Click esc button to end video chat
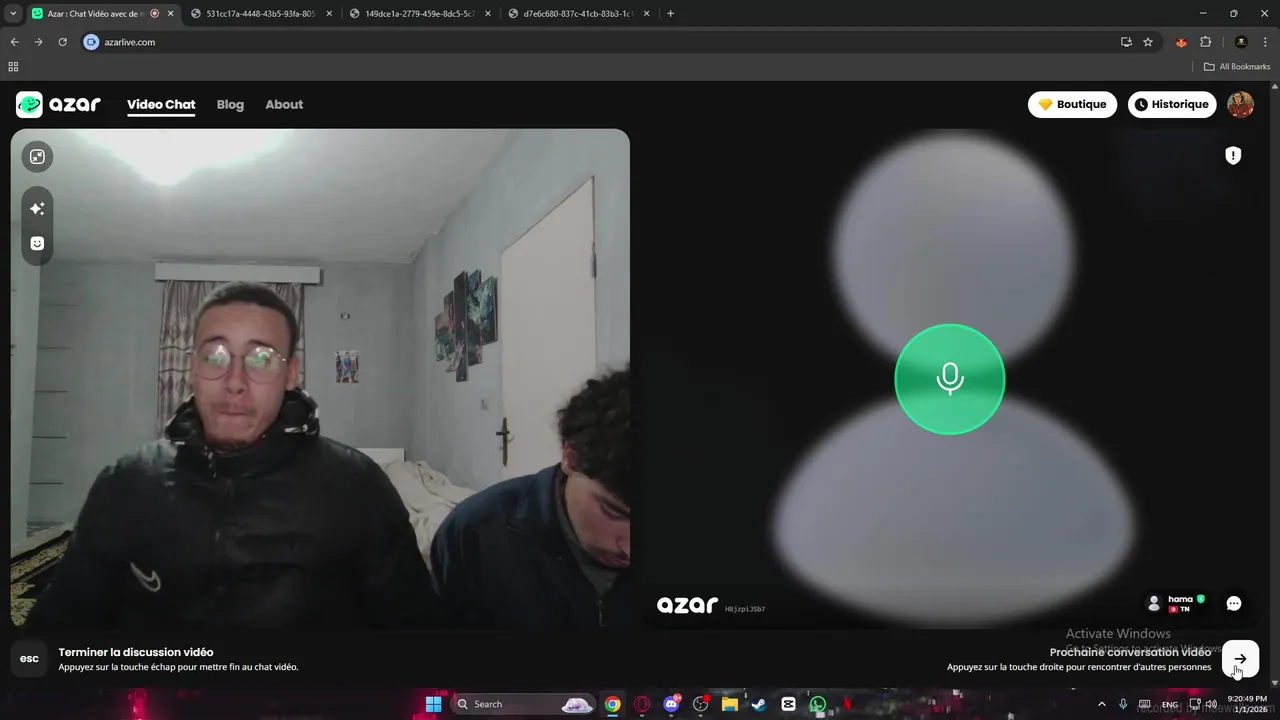Screen dimensions: 1280x720 click(x=30, y=659)
